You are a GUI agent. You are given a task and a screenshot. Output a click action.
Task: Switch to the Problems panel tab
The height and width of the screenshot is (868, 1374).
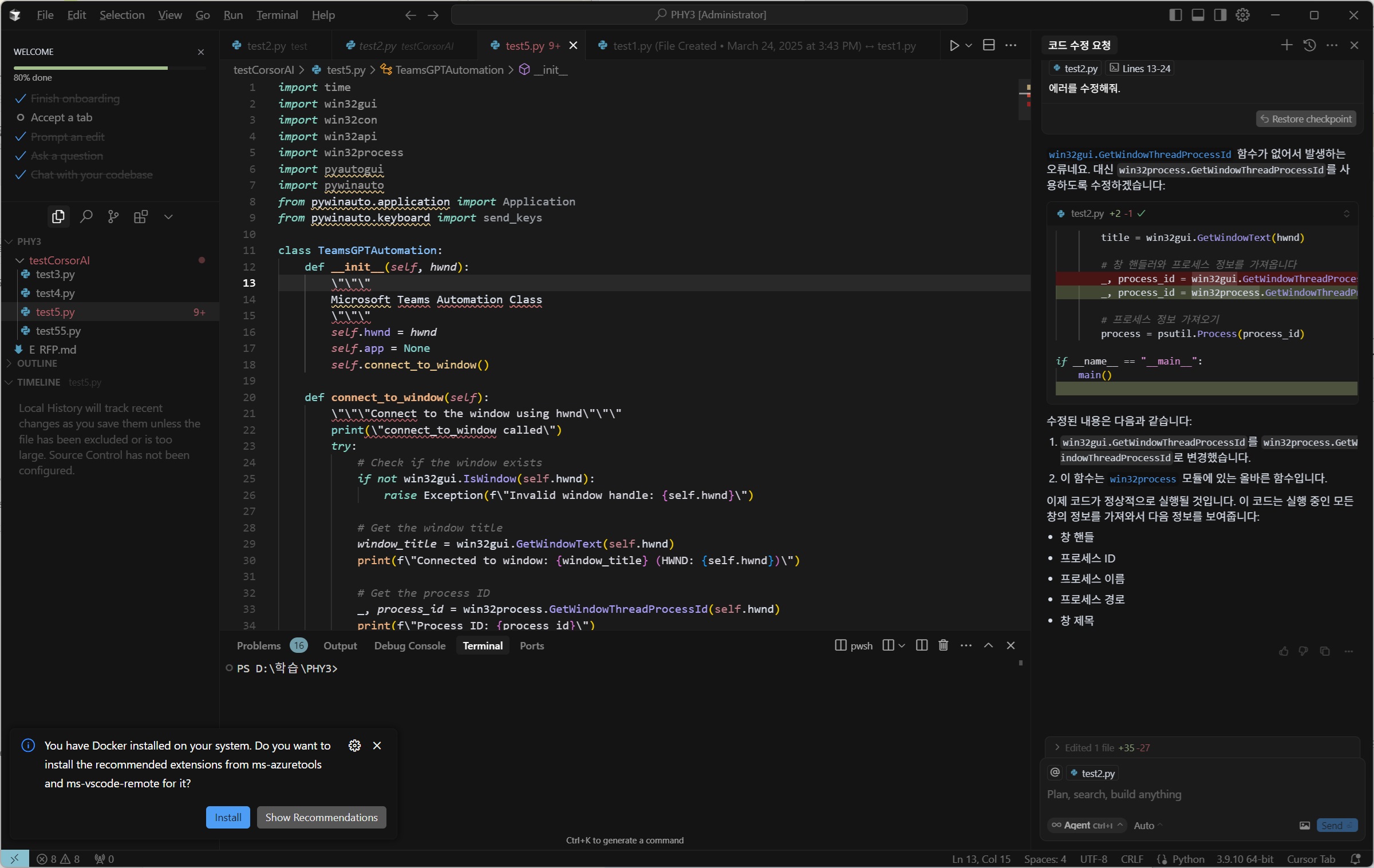click(259, 645)
